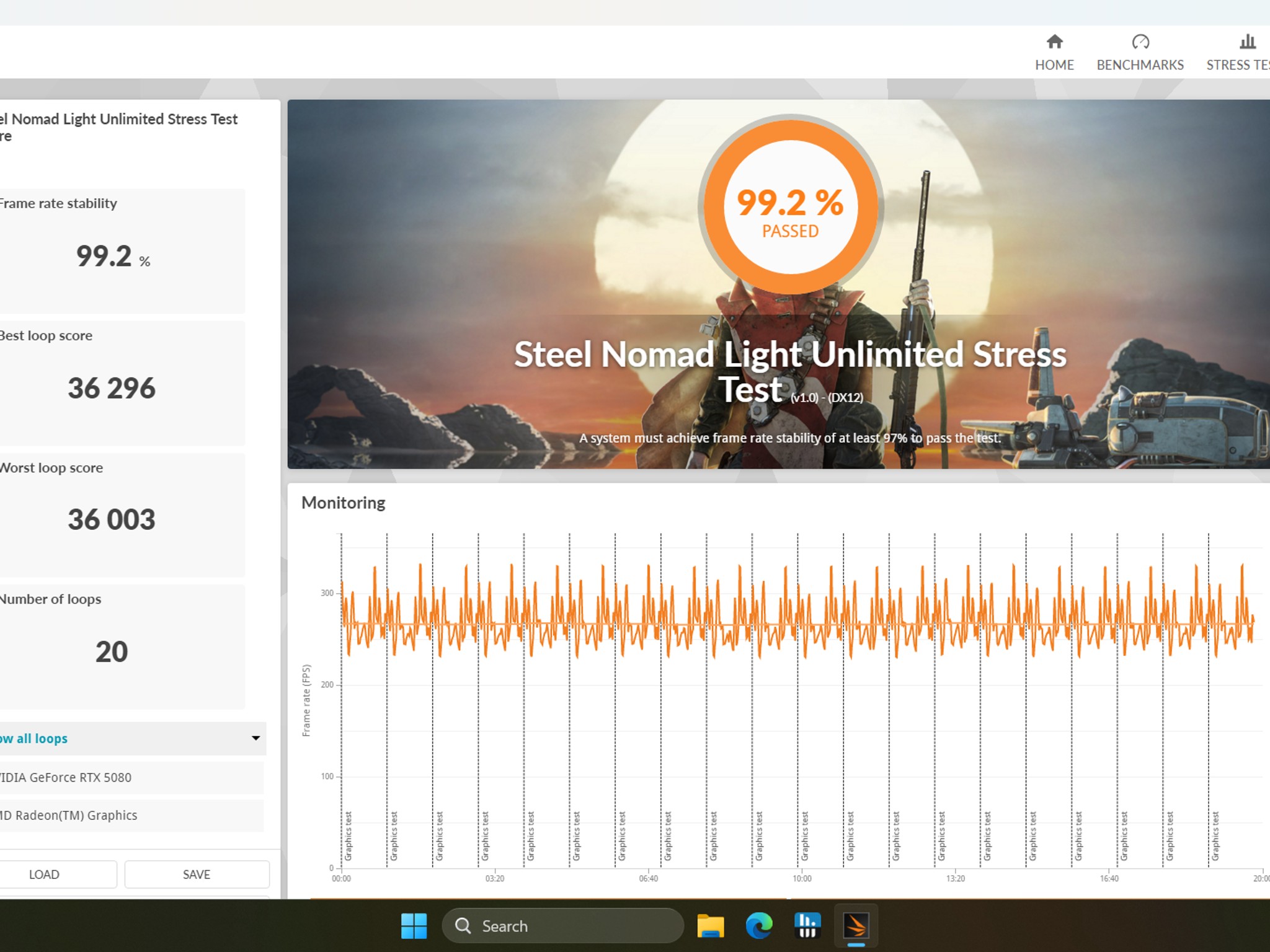Click the Best loop score value 36 296
Screen dimensions: 1270x952
coord(112,389)
